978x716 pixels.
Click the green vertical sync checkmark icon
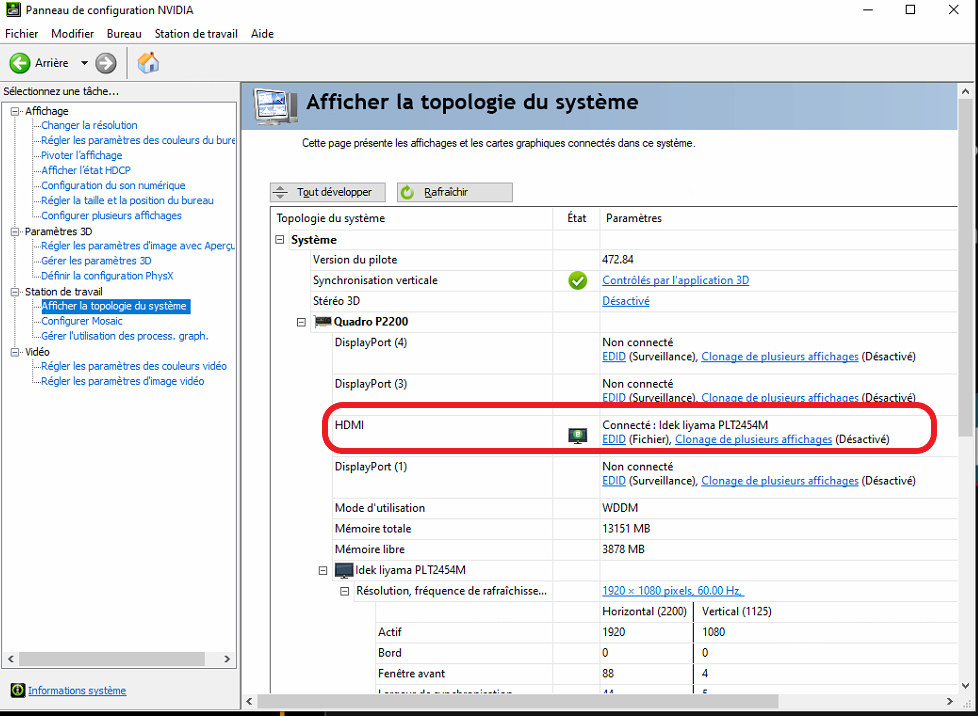click(578, 281)
